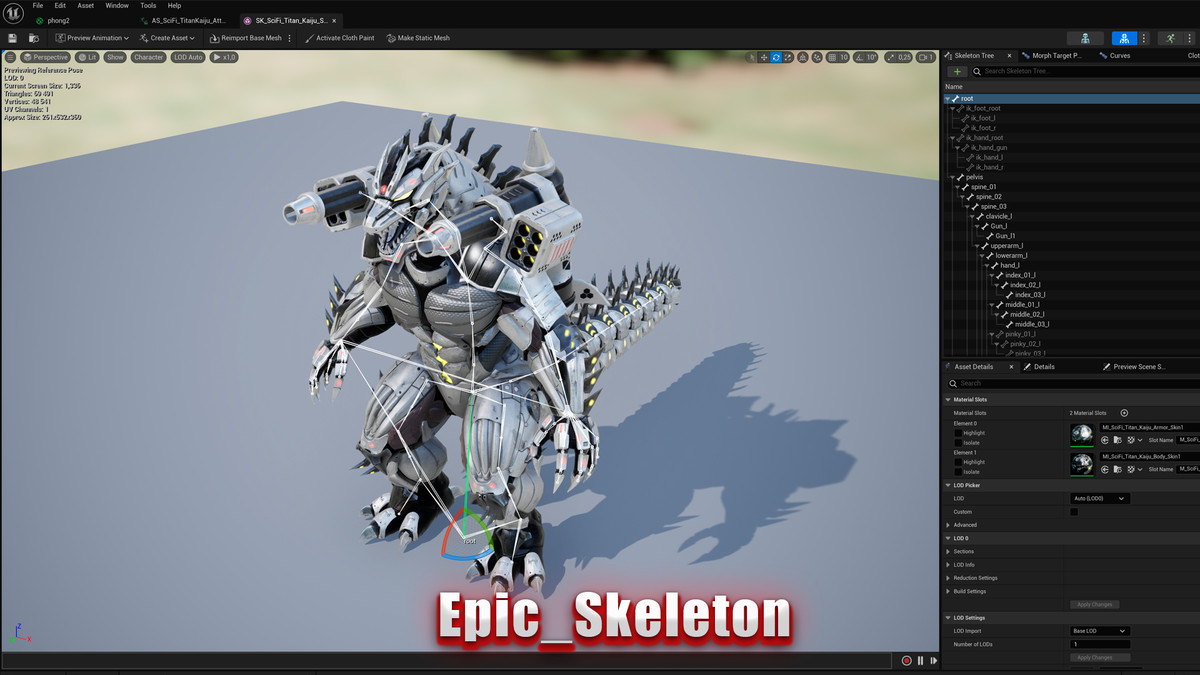The height and width of the screenshot is (675, 1200).
Task: Click Reimport Base Mesh button
Action: coord(244,38)
